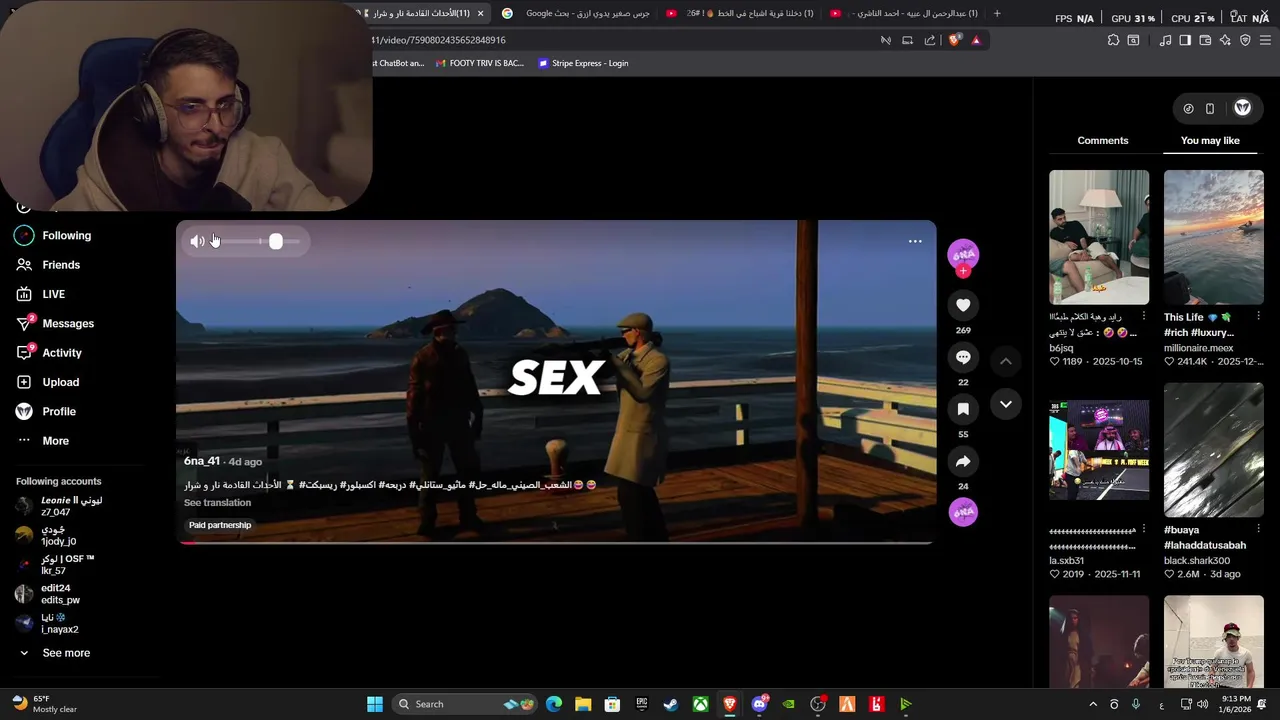Expand the More menu in the sidebar
Image resolution: width=1280 pixels, height=720 pixels.
pyautogui.click(x=44, y=441)
